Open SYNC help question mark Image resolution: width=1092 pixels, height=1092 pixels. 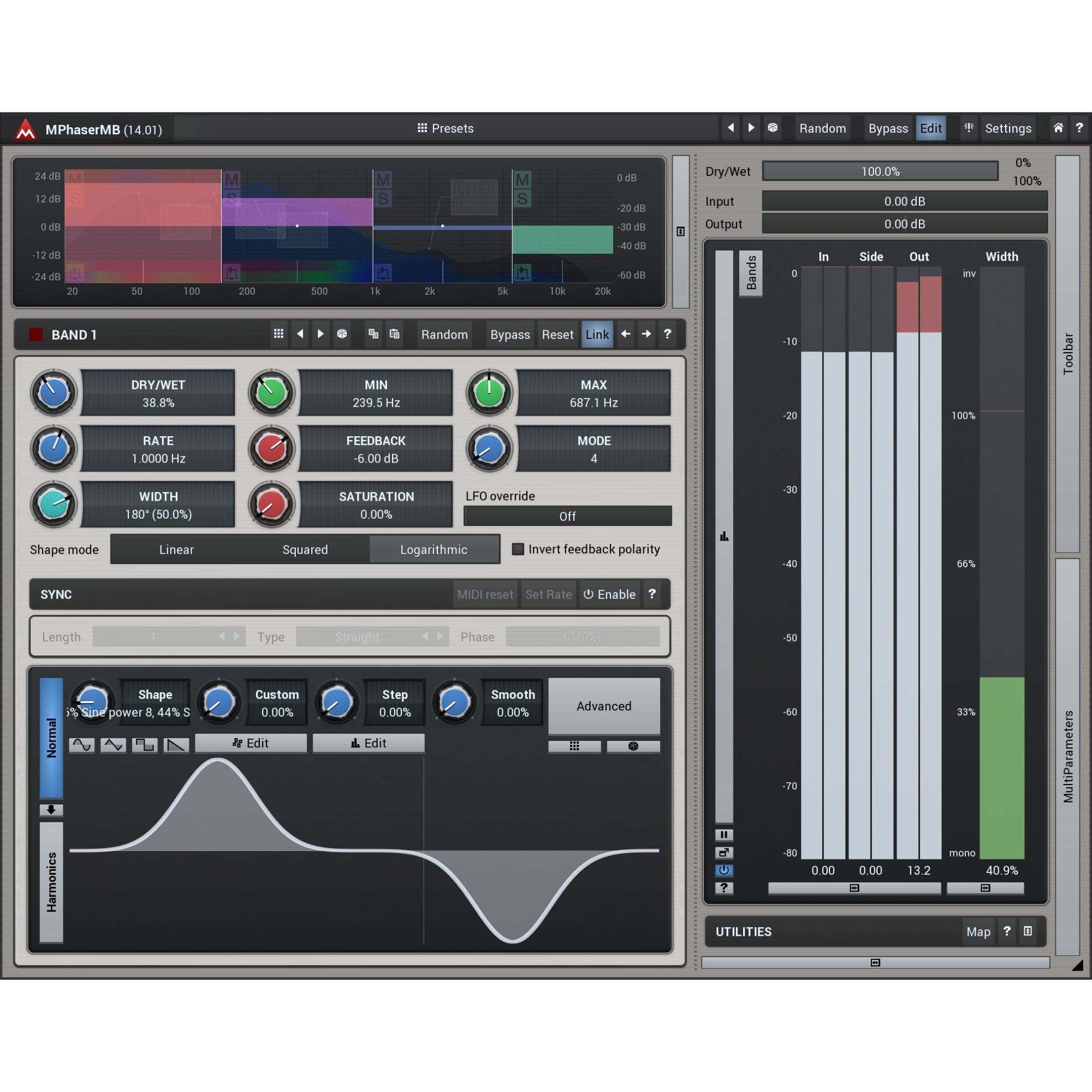pyautogui.click(x=652, y=594)
